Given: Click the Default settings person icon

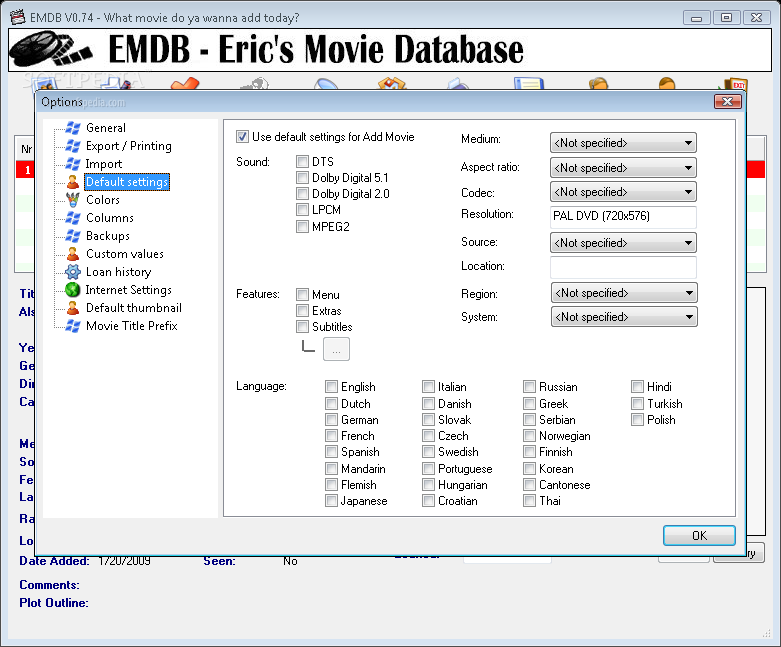Looking at the screenshot, I should click(73, 182).
